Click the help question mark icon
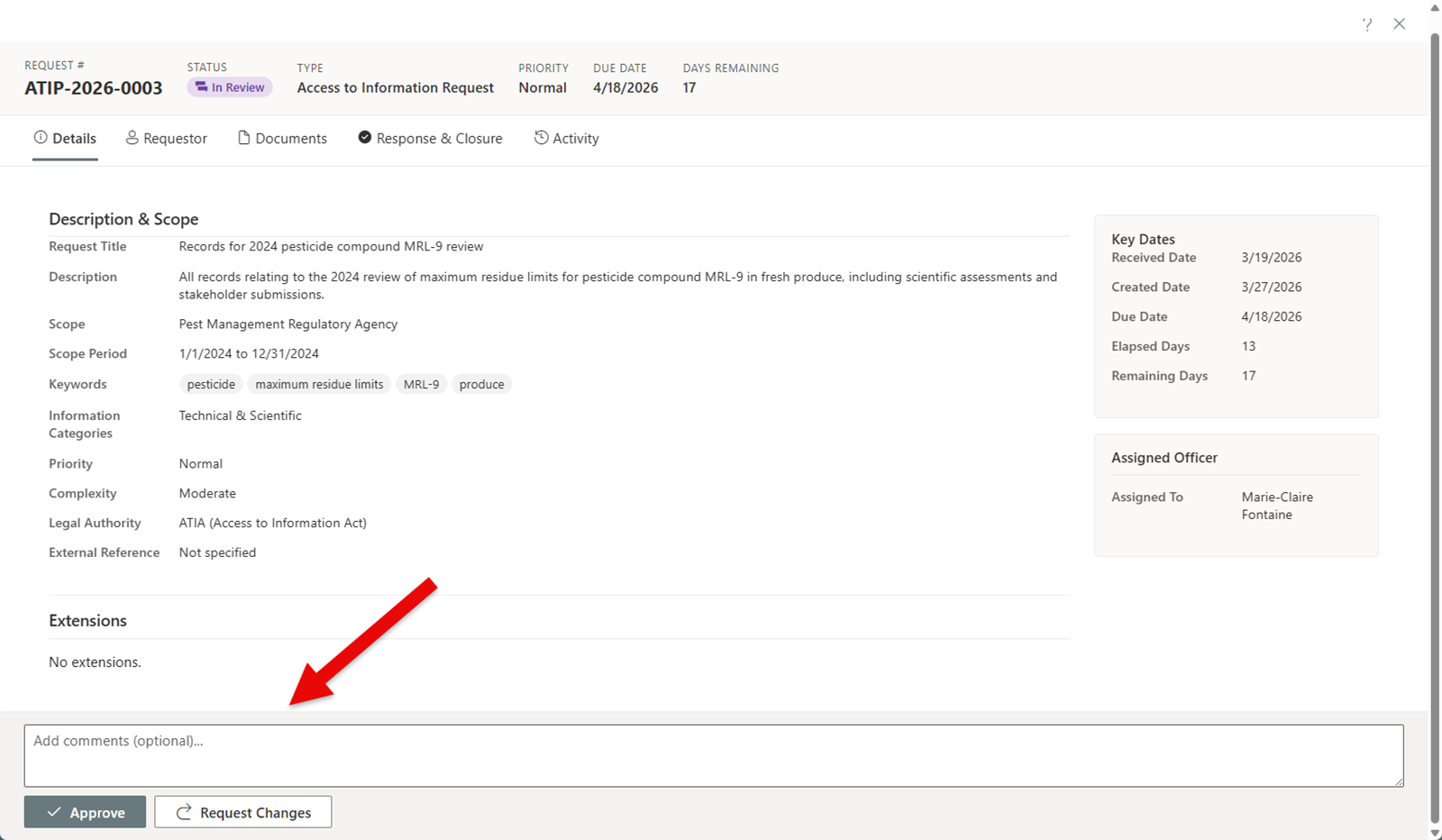 click(1367, 24)
